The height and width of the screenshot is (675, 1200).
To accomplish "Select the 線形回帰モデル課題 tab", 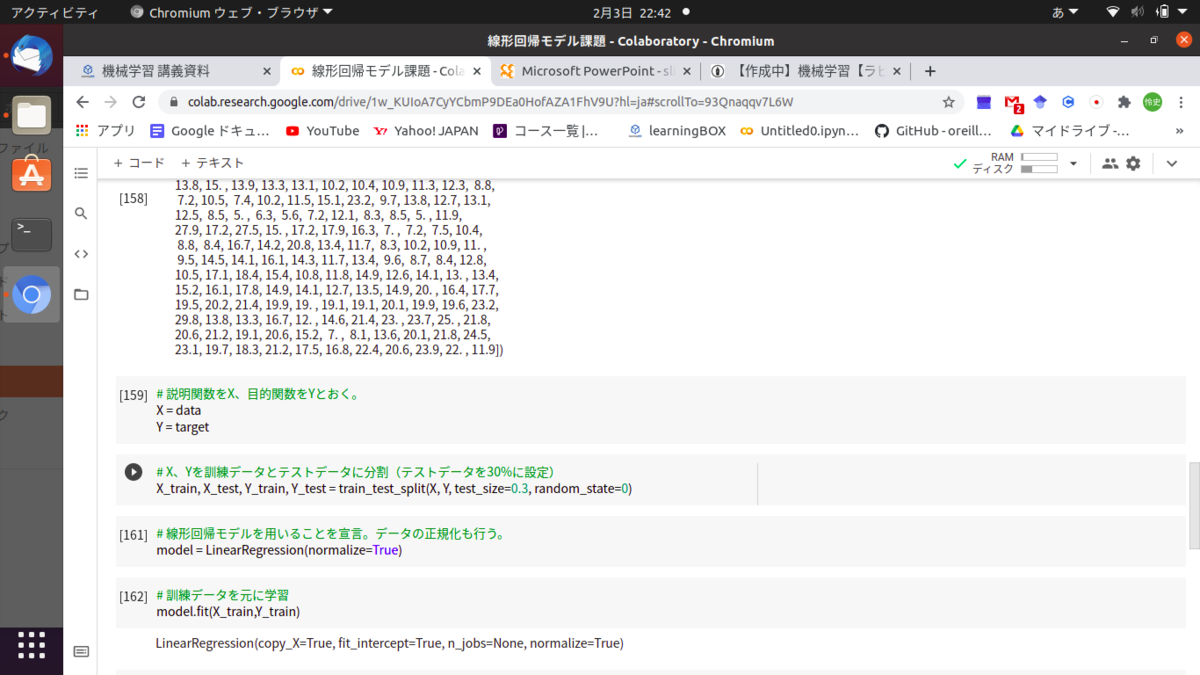I will 385,71.
